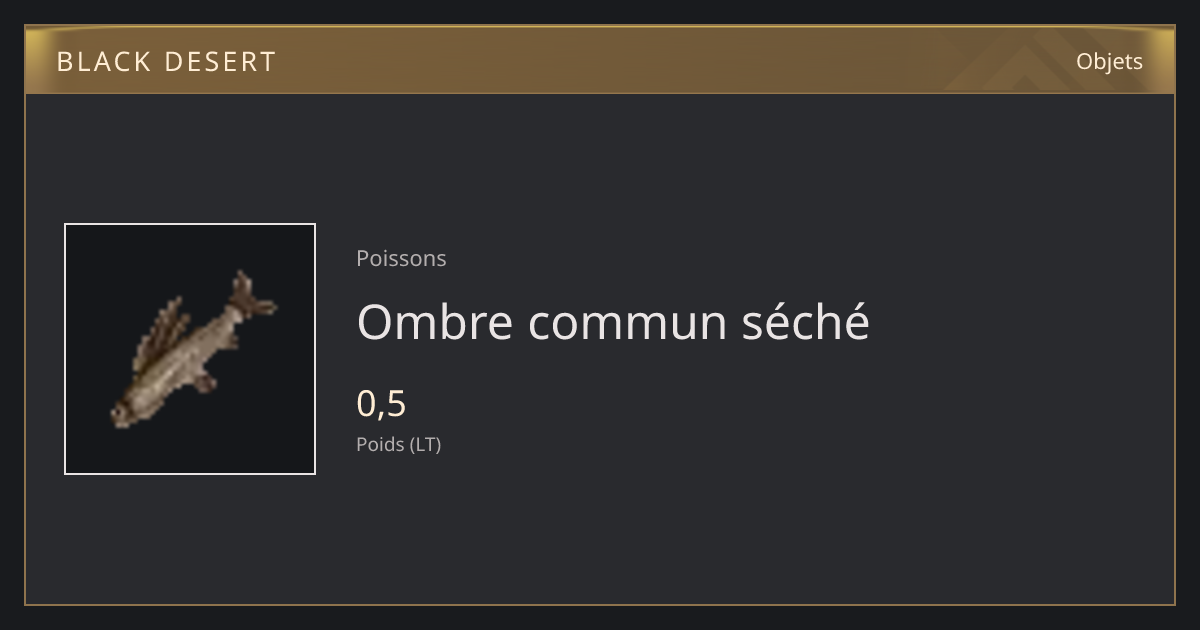Image resolution: width=1200 pixels, height=630 pixels.
Task: Click the golden header banner background
Action: pos(600,60)
